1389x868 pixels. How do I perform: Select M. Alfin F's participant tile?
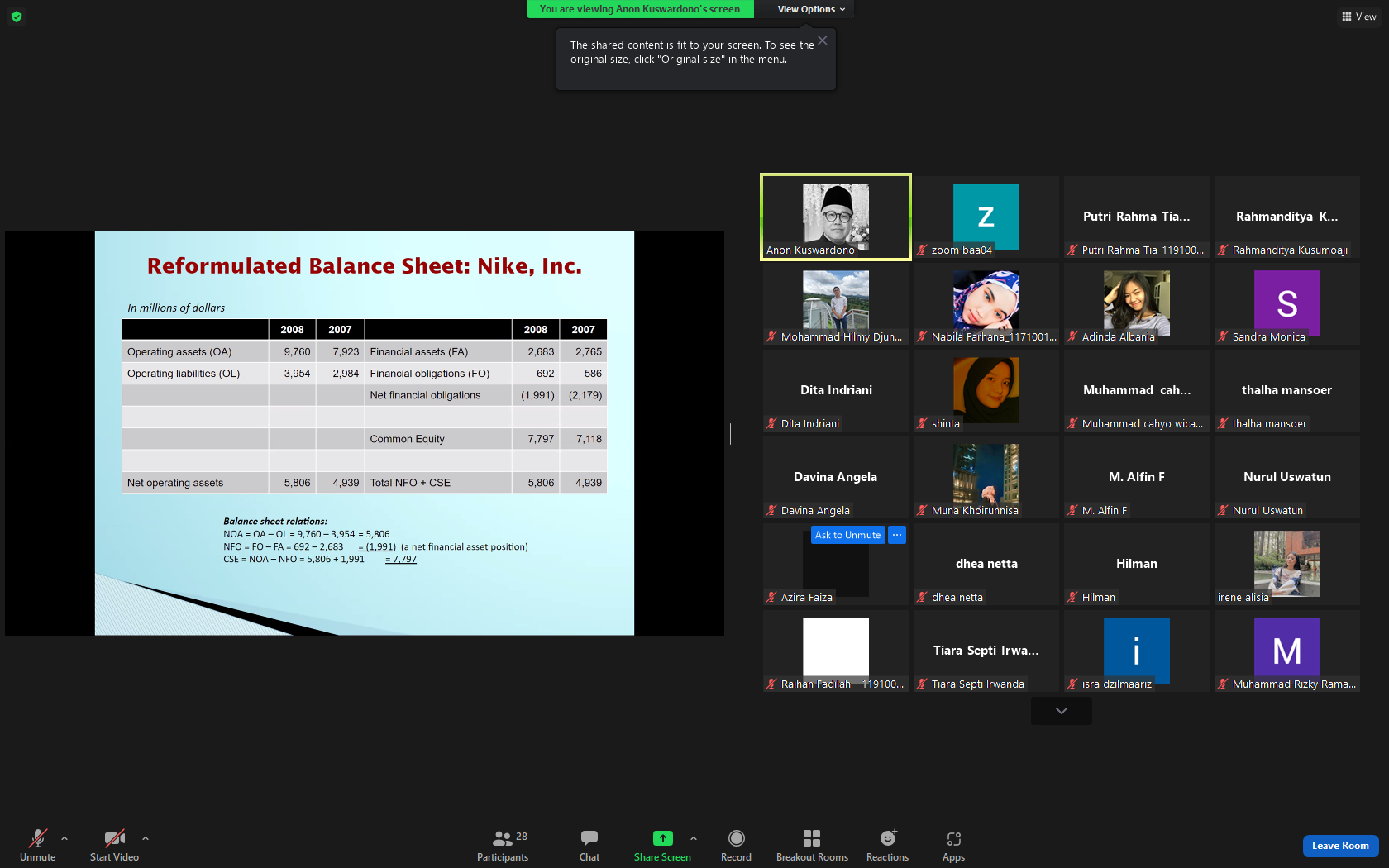(x=1137, y=477)
